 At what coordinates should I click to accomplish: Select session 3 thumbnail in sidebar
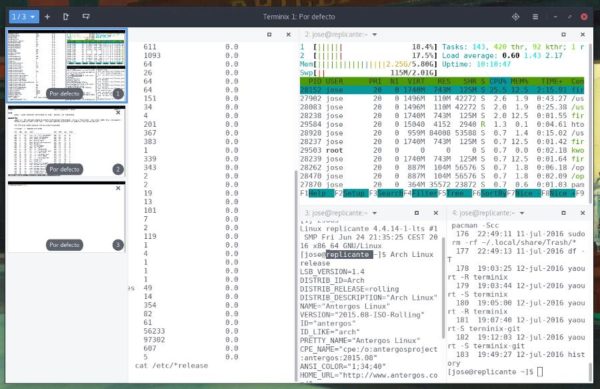coord(67,217)
